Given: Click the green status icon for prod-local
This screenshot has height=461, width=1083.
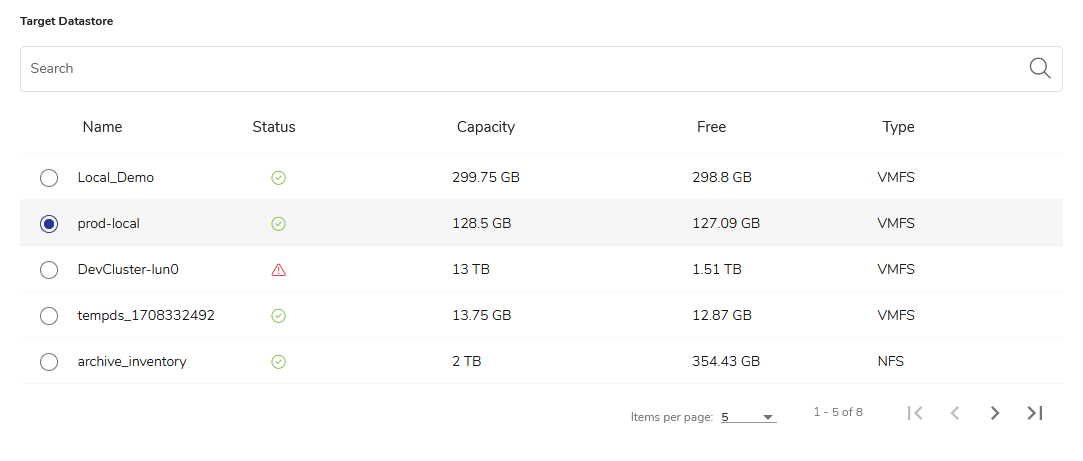Looking at the screenshot, I should pyautogui.click(x=279, y=224).
